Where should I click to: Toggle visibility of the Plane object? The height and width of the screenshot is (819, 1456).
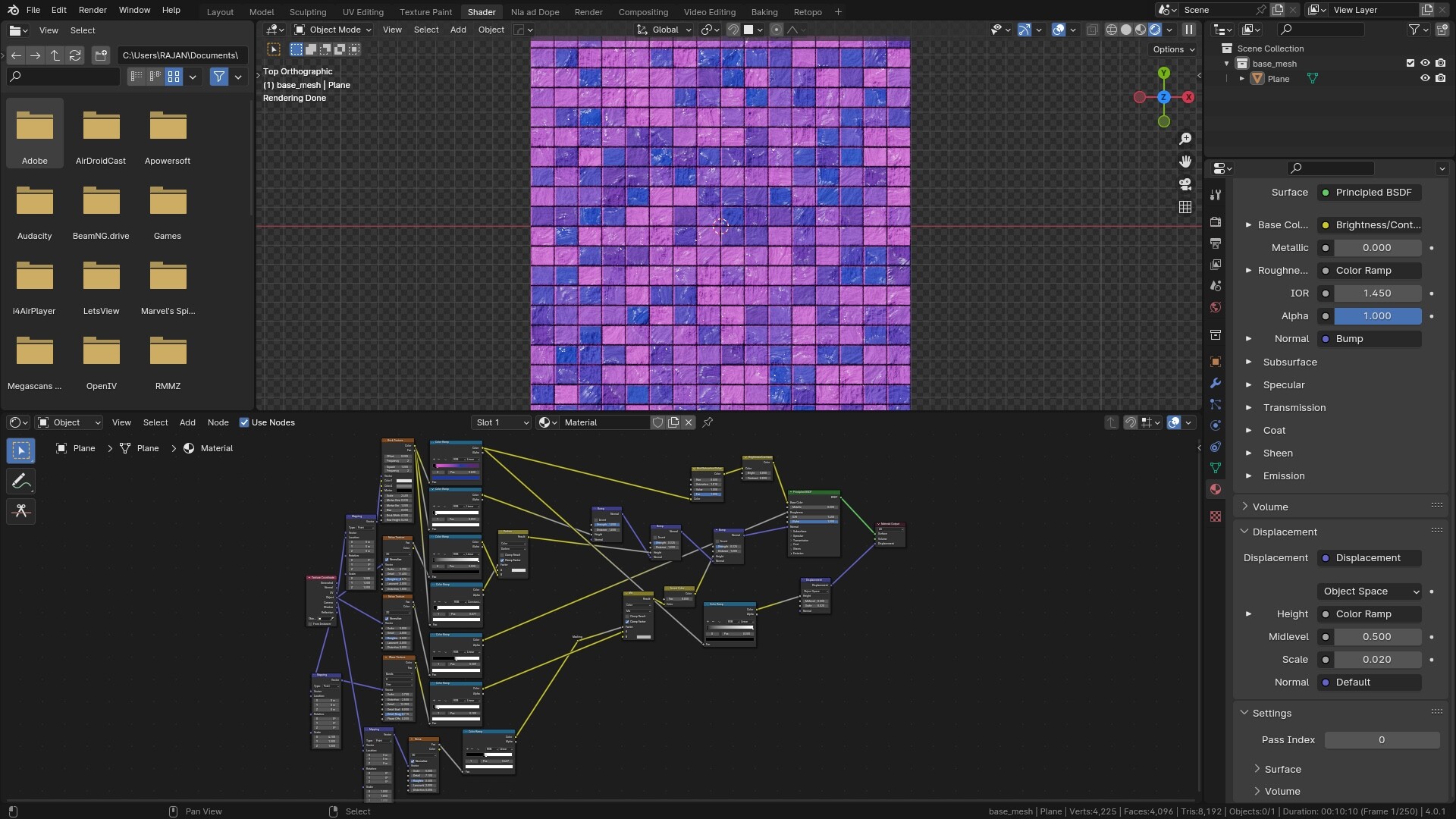coord(1426,78)
